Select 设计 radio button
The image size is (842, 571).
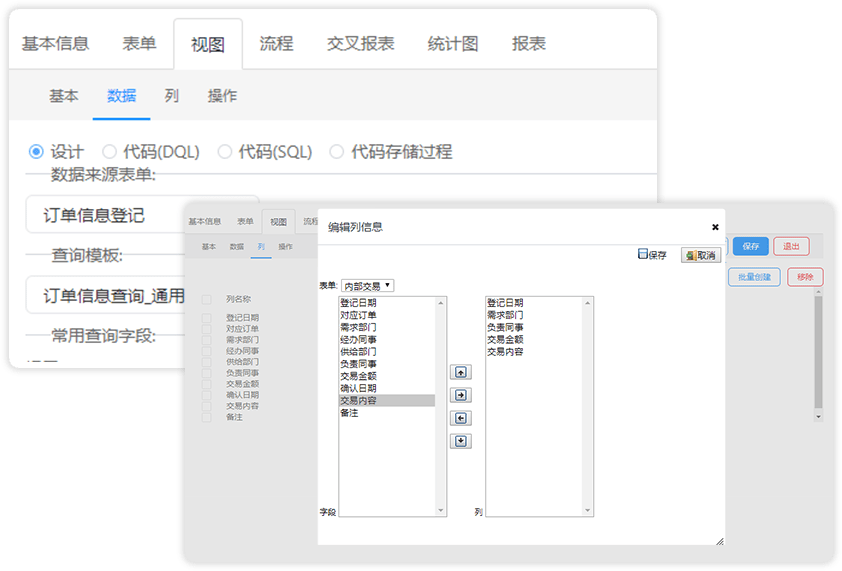point(36,152)
